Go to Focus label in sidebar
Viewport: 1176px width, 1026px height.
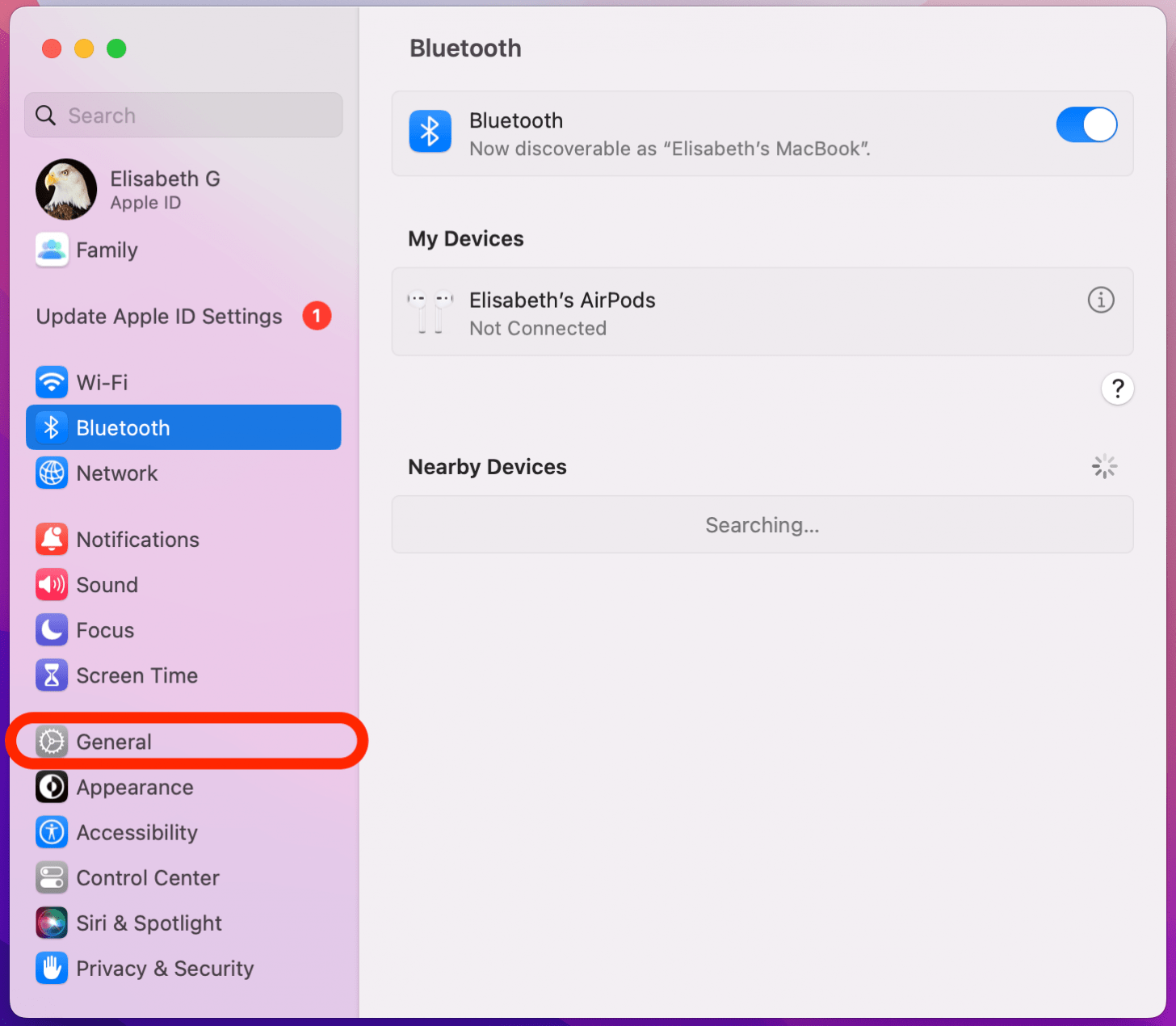pyautogui.click(x=105, y=629)
